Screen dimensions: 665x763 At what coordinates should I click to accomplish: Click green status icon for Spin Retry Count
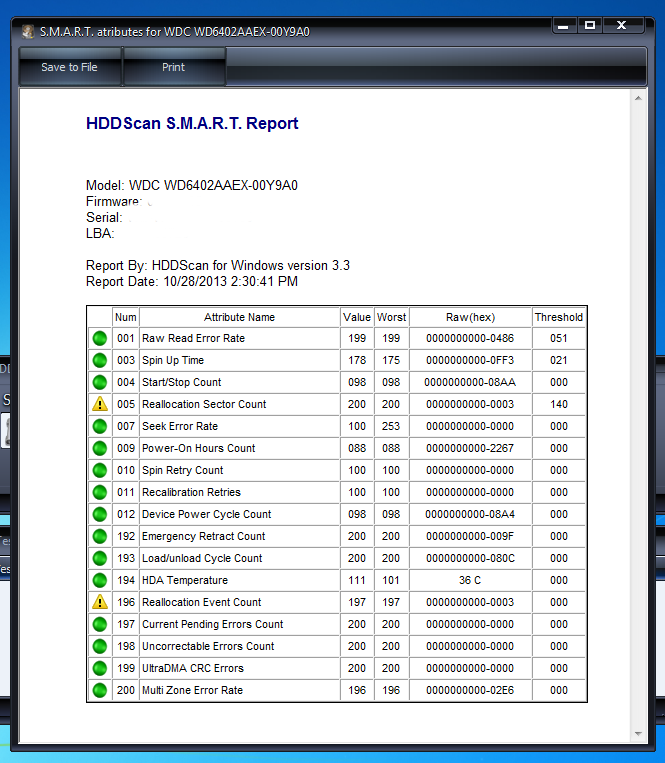click(100, 470)
